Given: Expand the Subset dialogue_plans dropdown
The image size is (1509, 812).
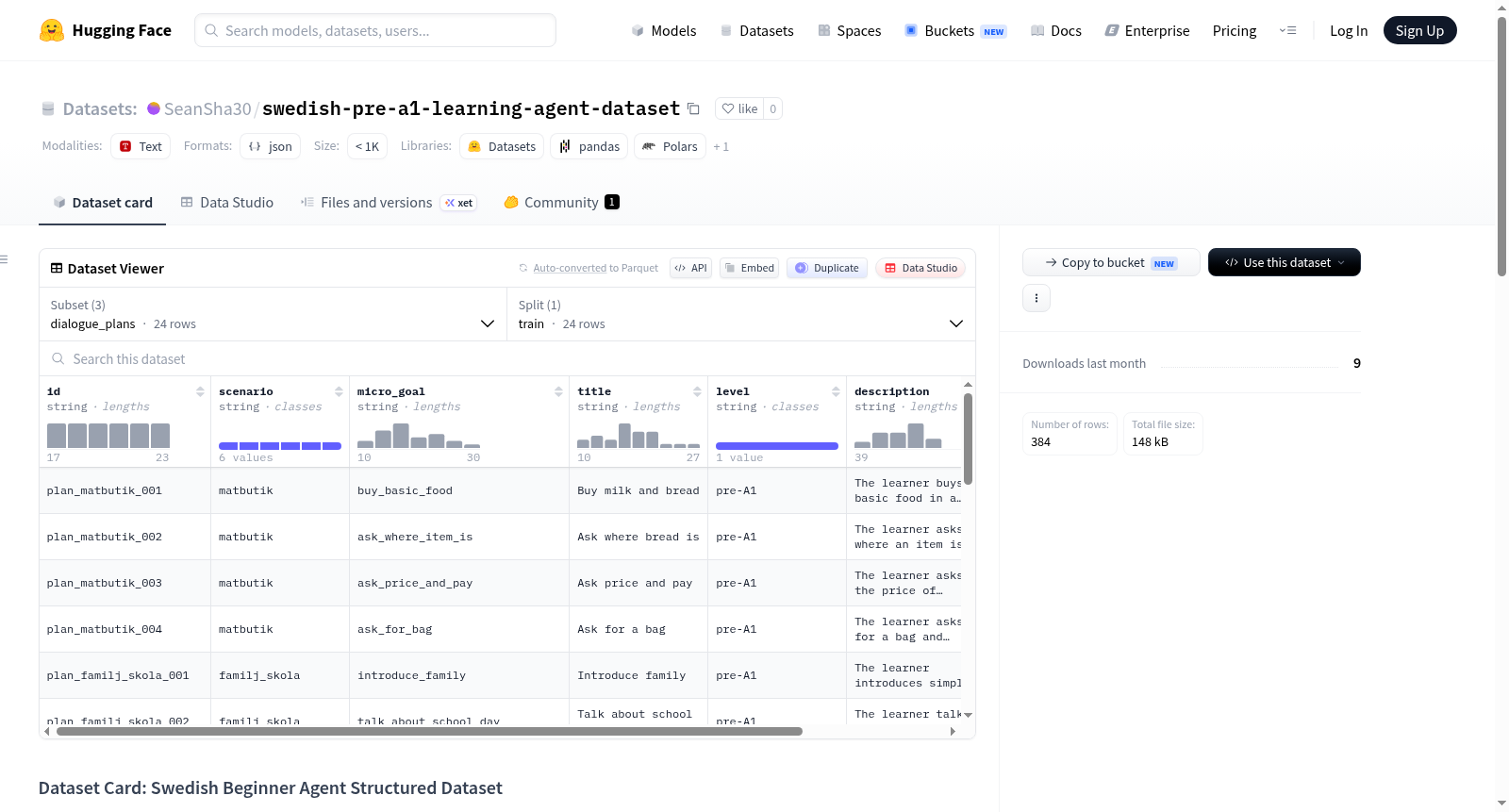Looking at the screenshot, I should tap(273, 314).
